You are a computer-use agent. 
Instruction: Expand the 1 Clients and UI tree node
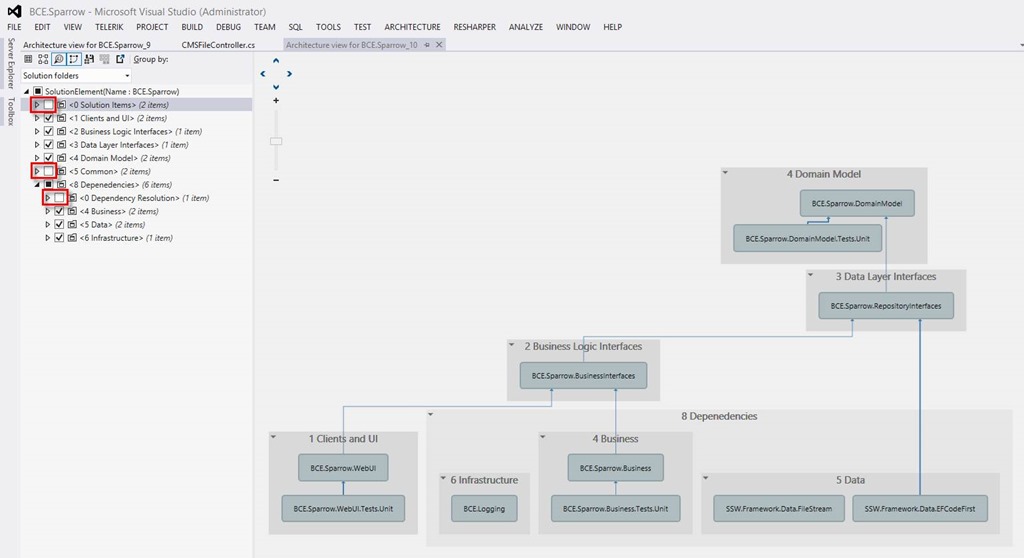(x=37, y=118)
